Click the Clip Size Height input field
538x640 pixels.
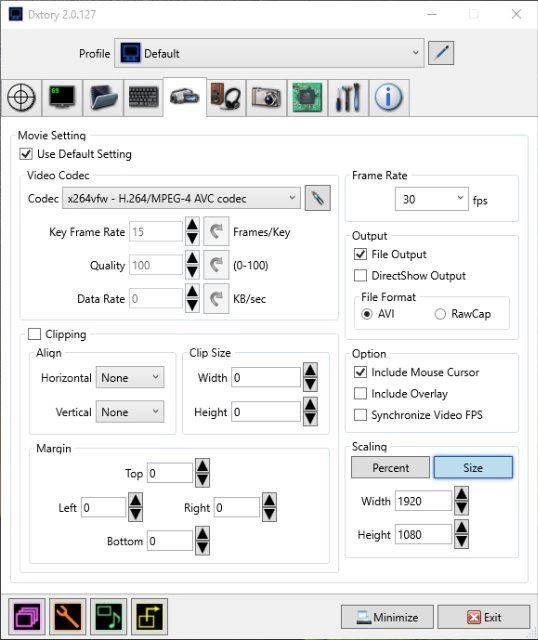click(x=266, y=412)
